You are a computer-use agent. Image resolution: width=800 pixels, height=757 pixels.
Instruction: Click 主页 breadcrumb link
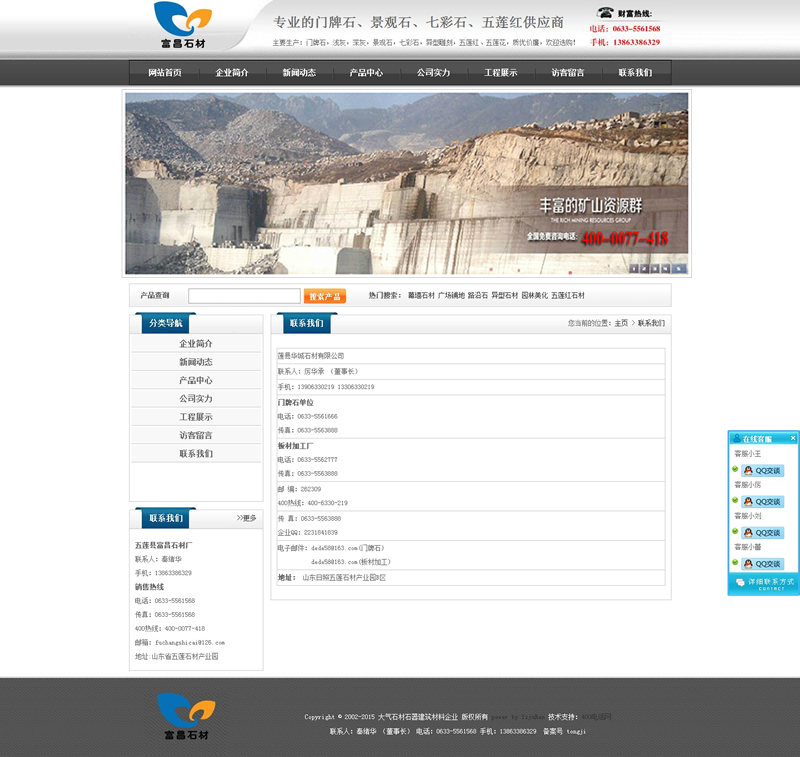tap(621, 323)
